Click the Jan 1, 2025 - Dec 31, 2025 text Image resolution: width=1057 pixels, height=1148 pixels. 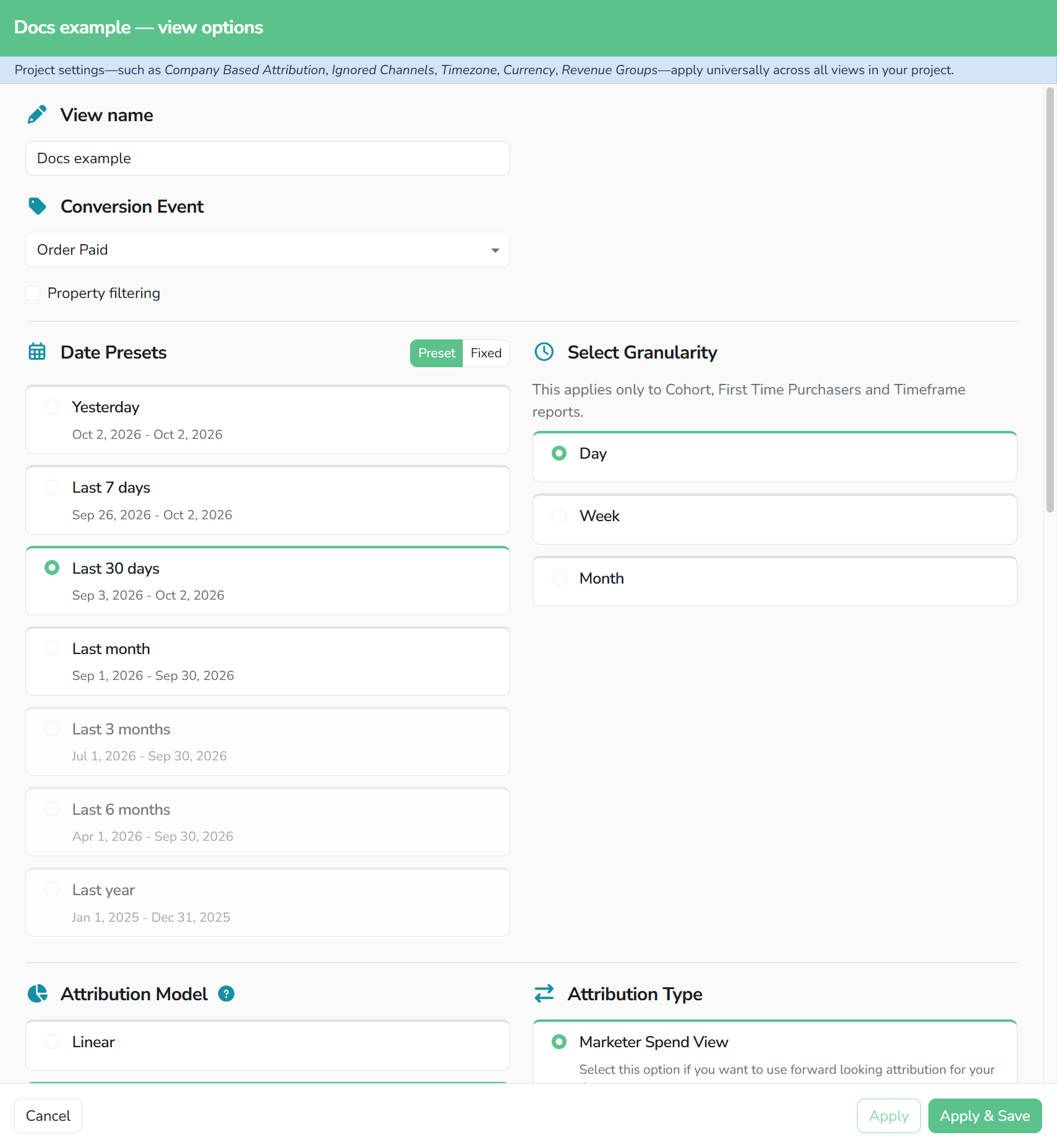click(151, 917)
